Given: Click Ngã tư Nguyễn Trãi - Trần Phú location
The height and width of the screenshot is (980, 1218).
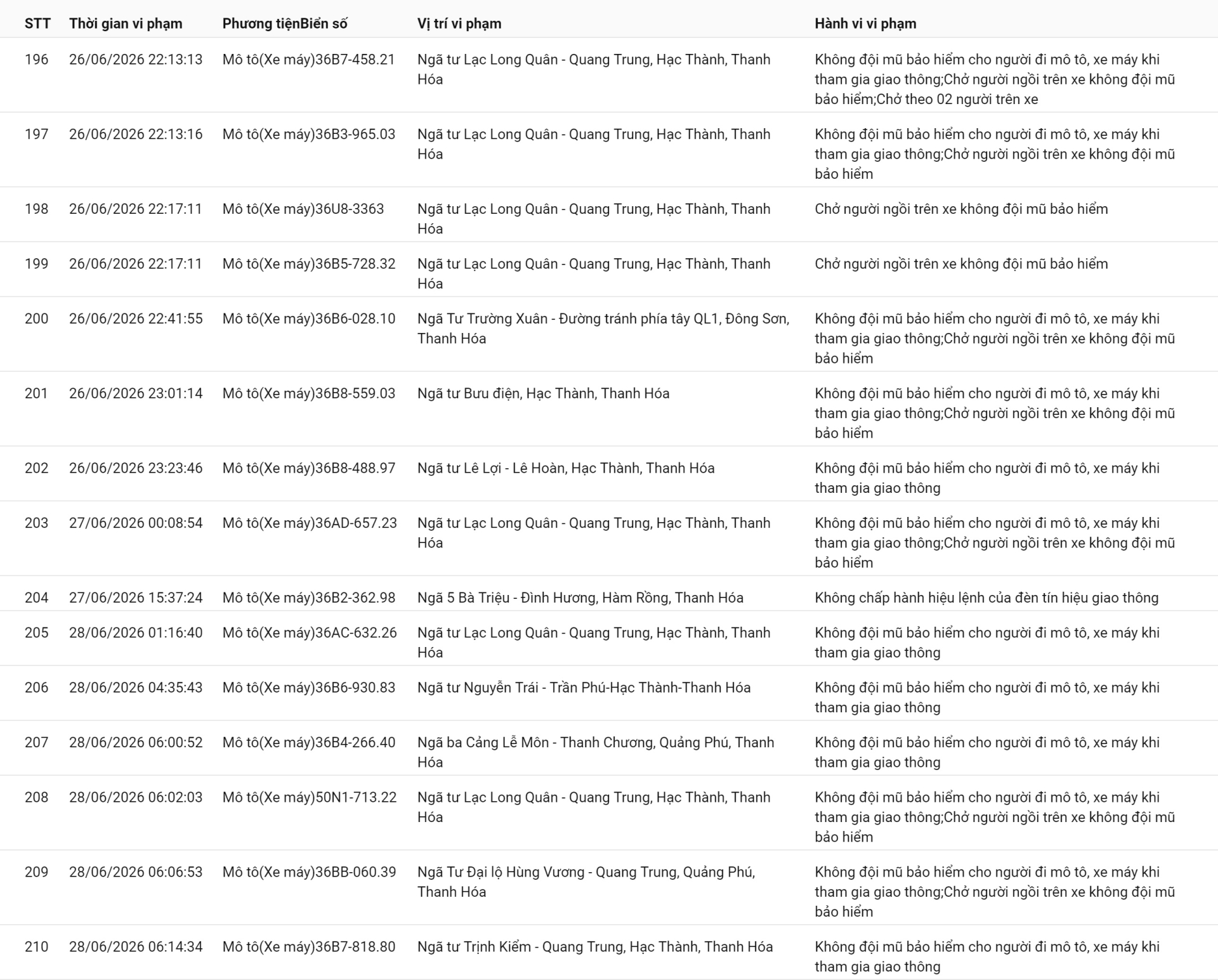Looking at the screenshot, I should (x=584, y=688).
